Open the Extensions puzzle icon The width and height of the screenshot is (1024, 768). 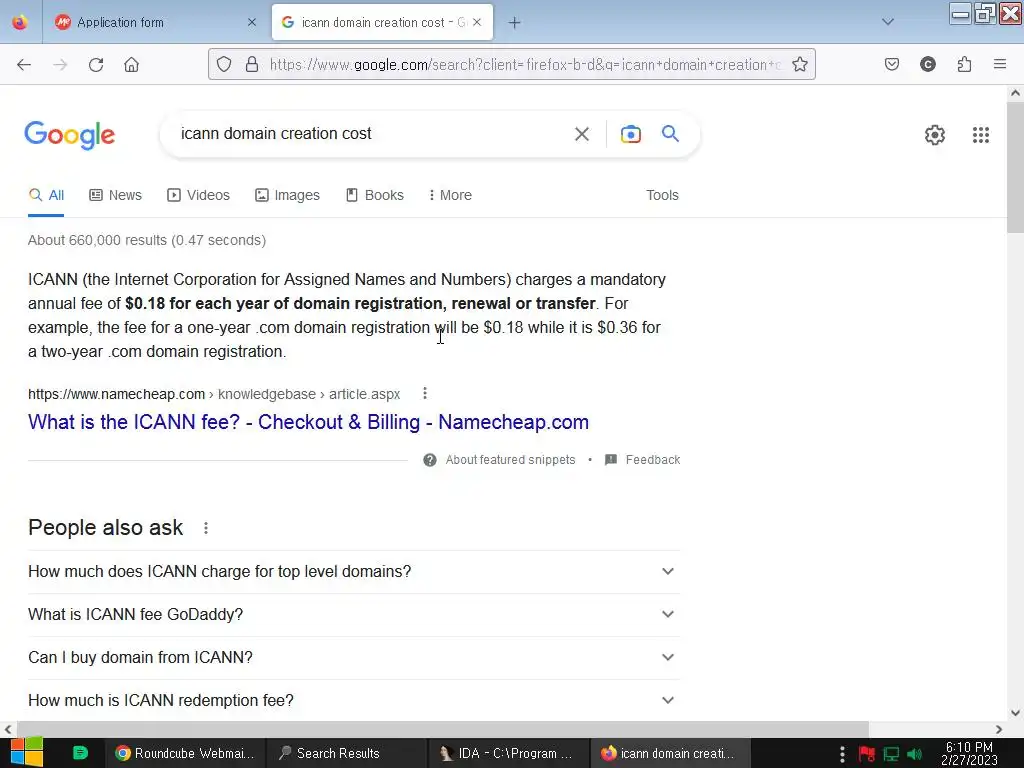[965, 64]
